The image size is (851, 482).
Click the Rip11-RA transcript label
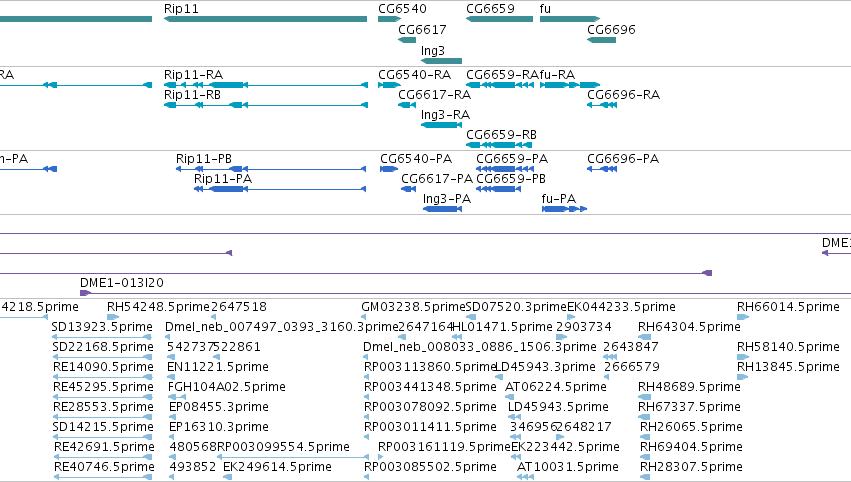[x=193, y=75]
